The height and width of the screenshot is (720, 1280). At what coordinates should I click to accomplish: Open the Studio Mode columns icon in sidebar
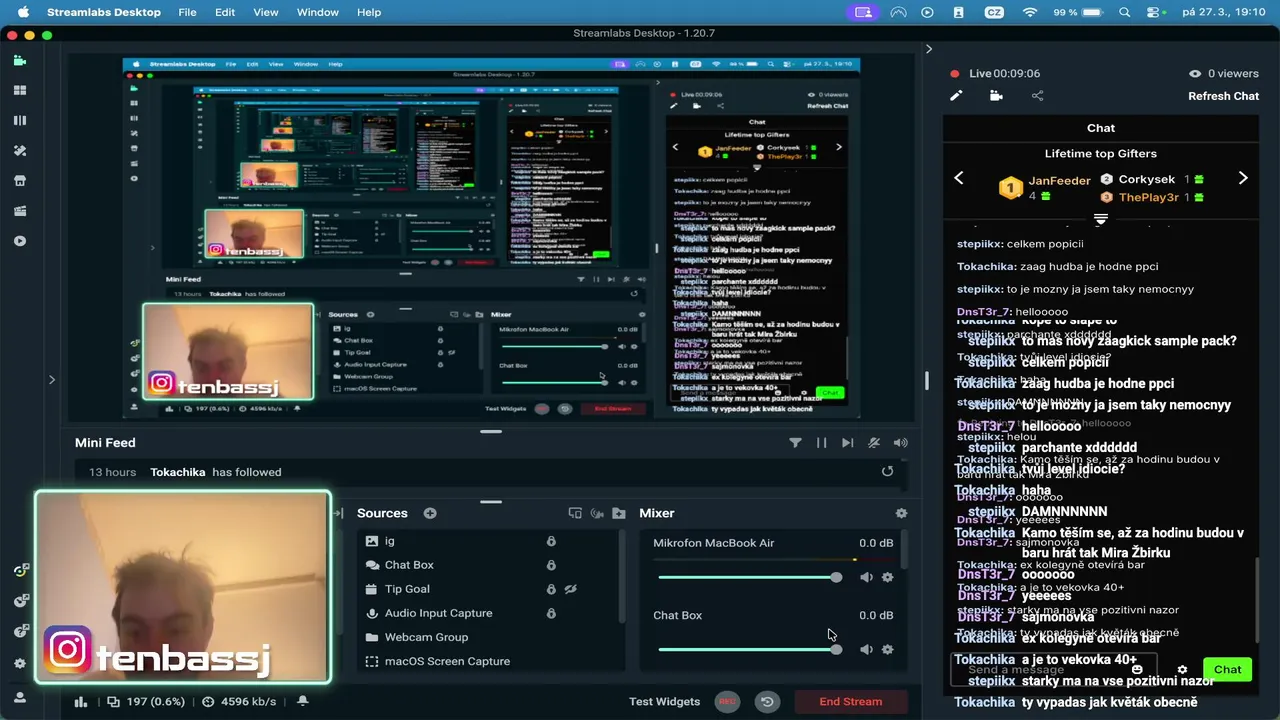click(20, 120)
